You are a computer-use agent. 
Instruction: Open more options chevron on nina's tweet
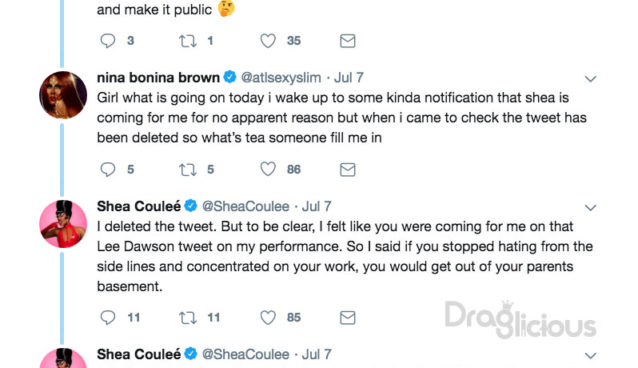pos(590,79)
